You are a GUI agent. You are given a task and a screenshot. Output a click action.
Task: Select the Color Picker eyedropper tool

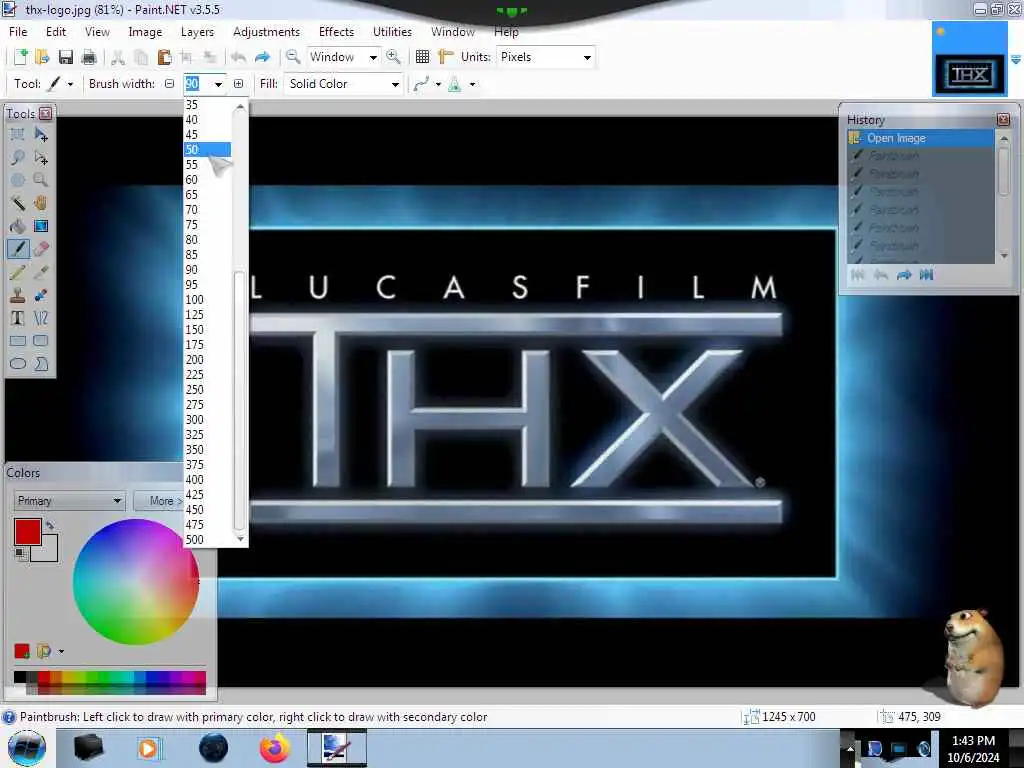(41, 272)
